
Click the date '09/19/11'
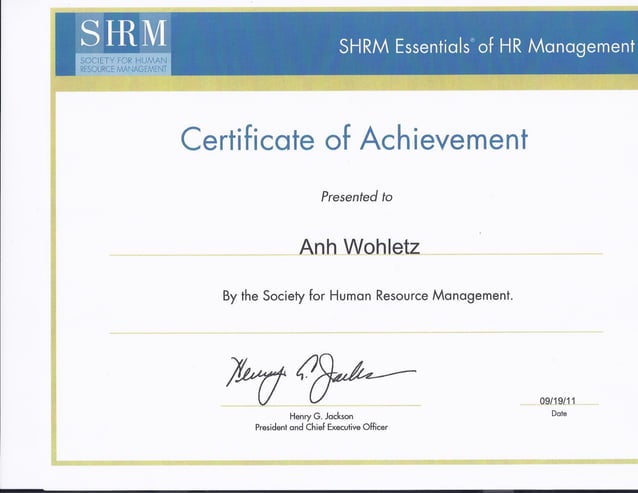[x=557, y=401]
